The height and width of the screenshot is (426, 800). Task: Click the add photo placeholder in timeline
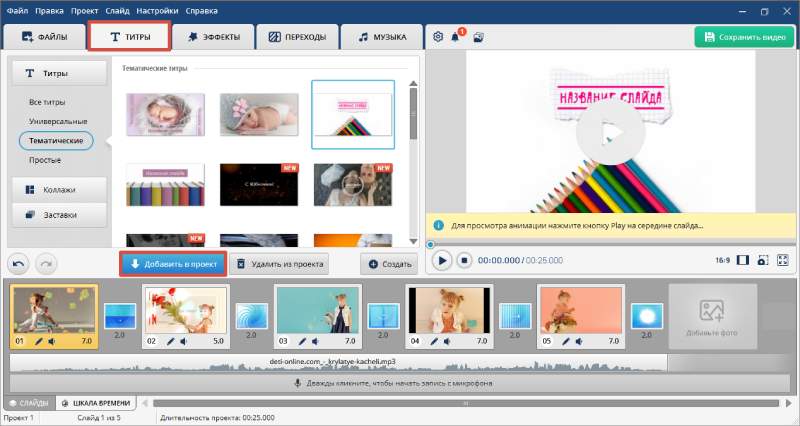click(x=712, y=316)
